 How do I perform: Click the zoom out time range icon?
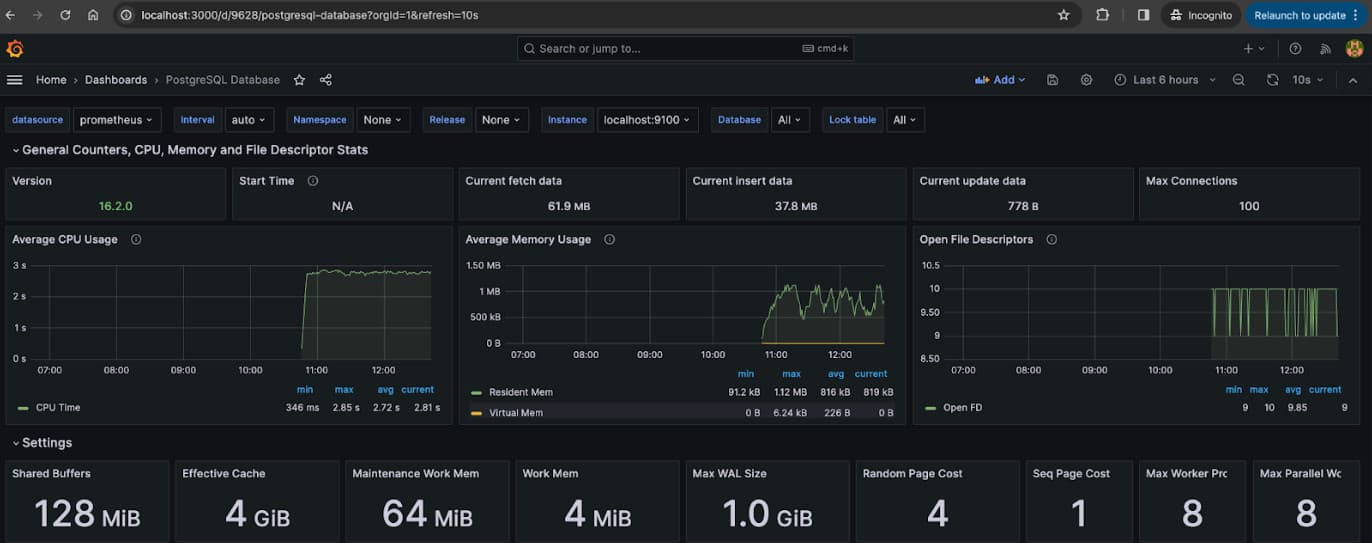point(1239,80)
